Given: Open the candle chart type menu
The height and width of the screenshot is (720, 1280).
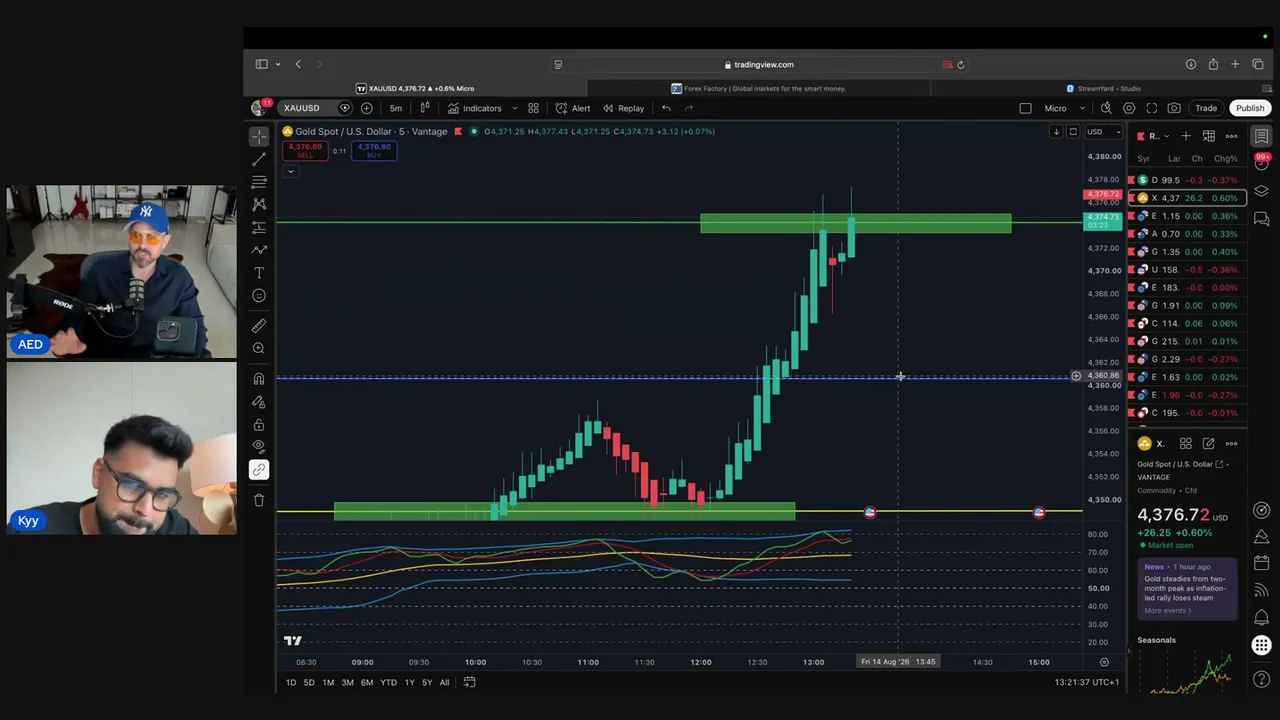Looking at the screenshot, I should [x=425, y=108].
